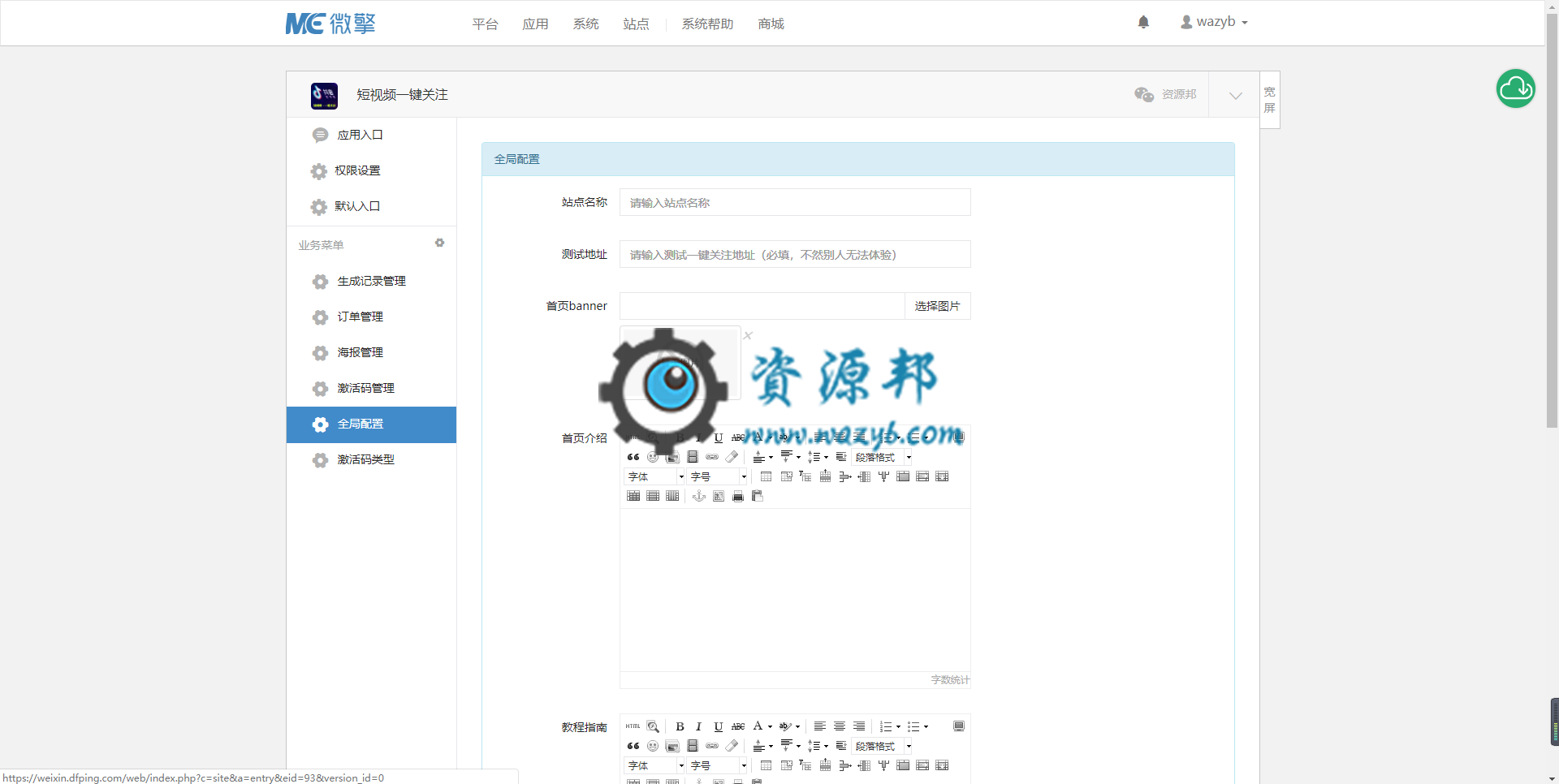Insert video in 首页介绍 editor

[693, 457]
